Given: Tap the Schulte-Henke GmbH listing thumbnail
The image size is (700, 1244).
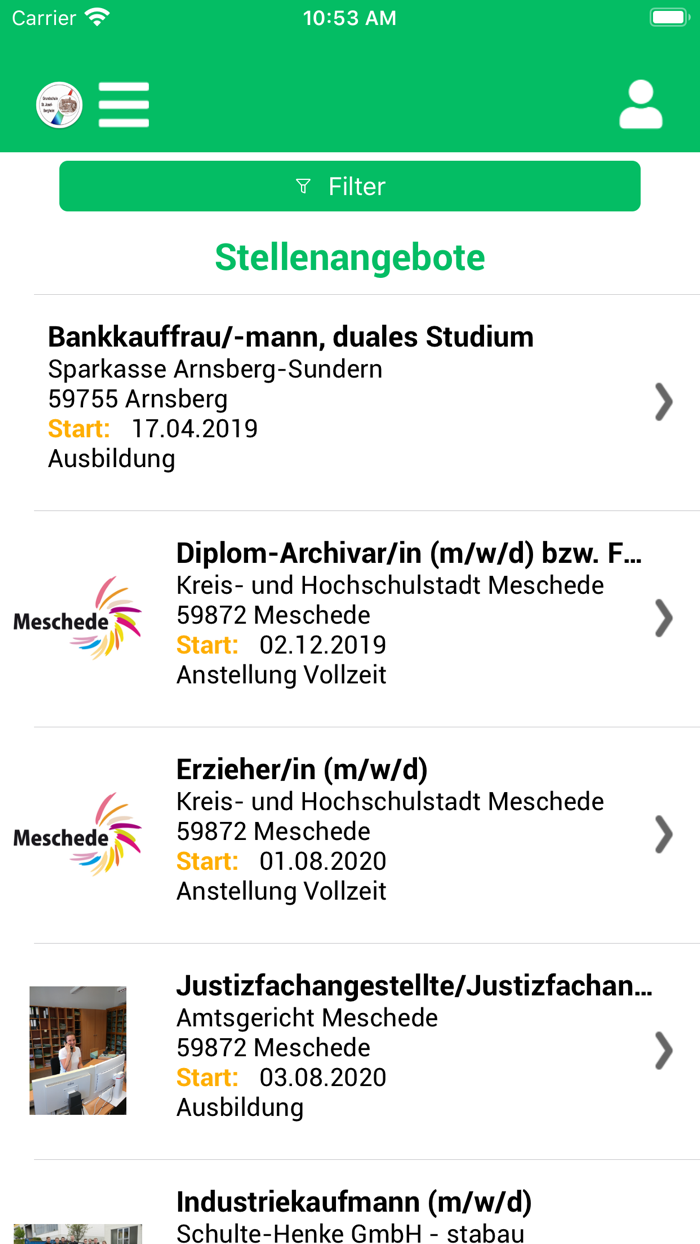Looking at the screenshot, I should point(78,1233).
